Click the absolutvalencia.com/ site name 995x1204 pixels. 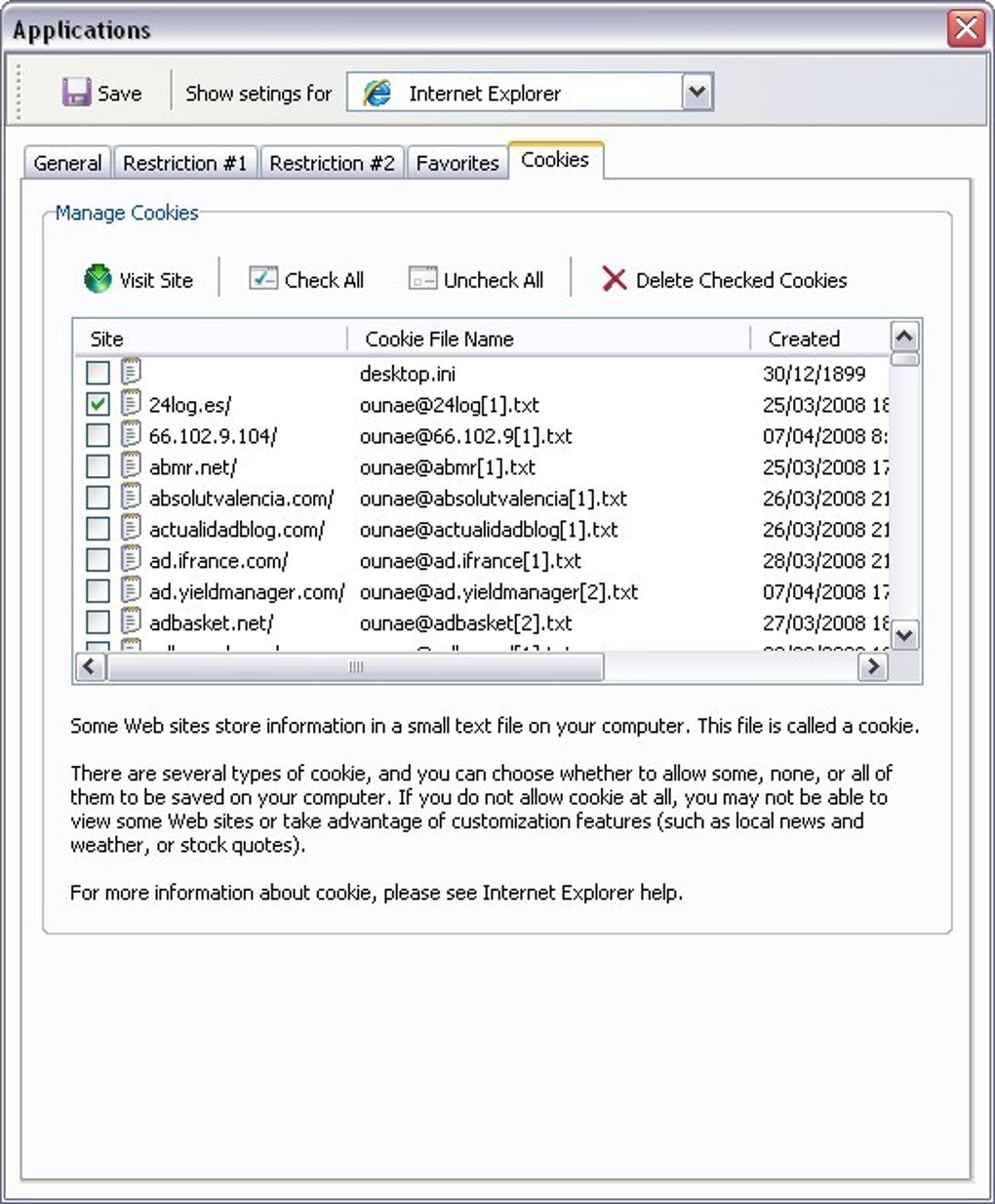tap(241, 499)
